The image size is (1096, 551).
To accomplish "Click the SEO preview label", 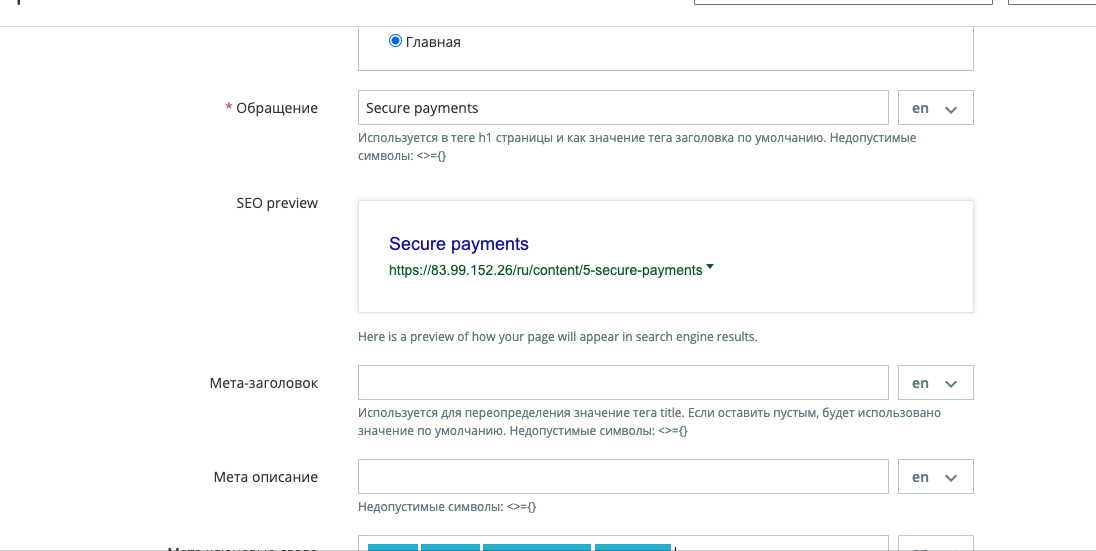I will [x=277, y=203].
